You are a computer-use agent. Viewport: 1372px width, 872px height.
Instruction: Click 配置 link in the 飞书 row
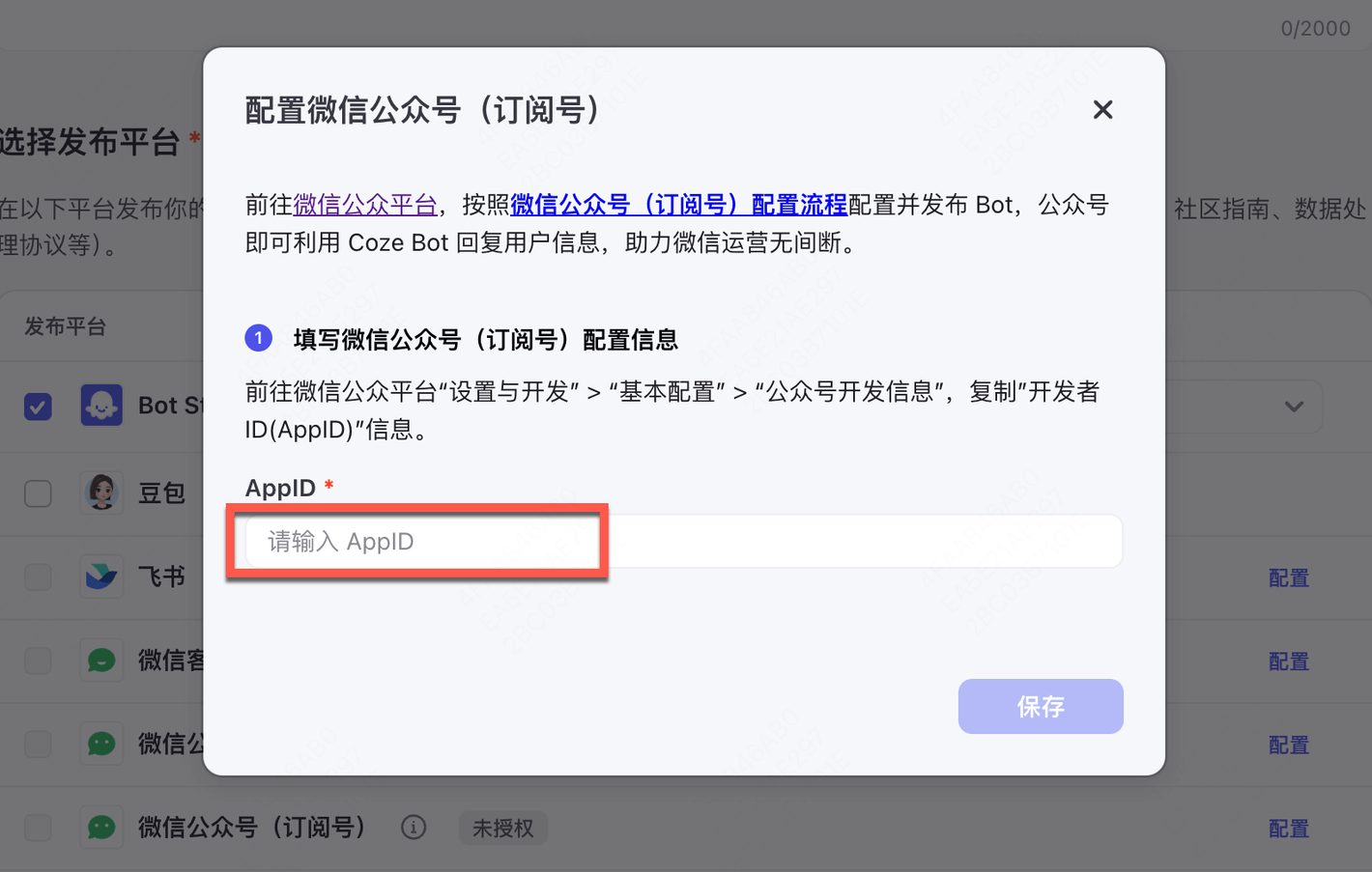(1288, 577)
